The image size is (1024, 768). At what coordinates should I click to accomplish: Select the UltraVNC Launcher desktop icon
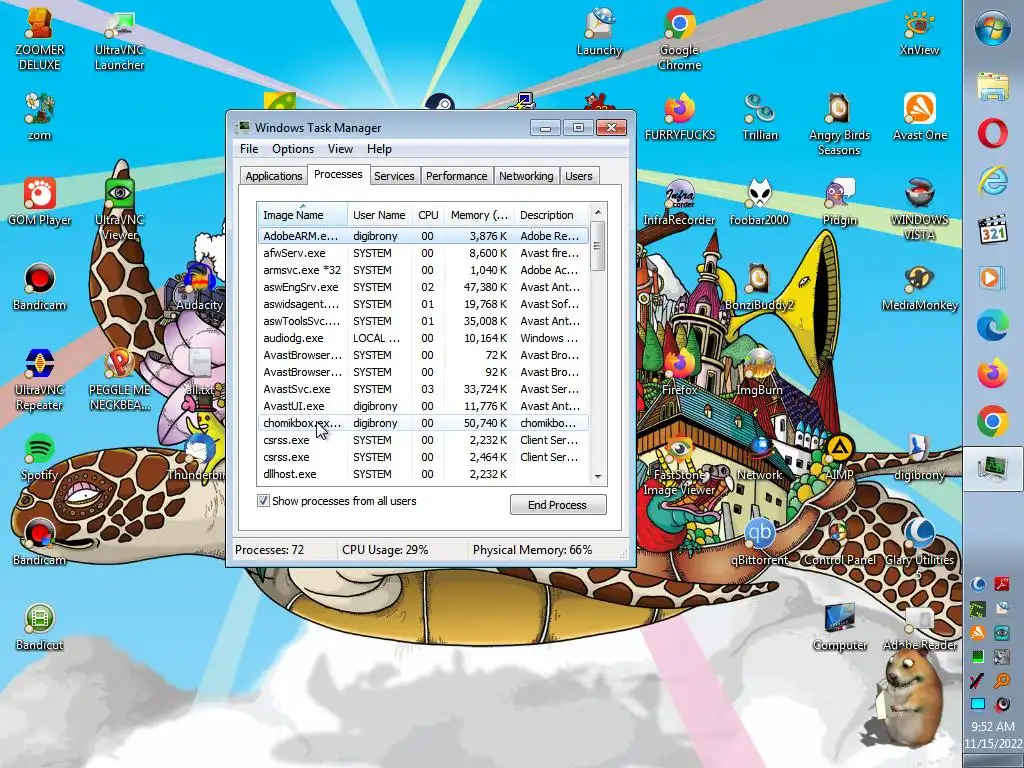point(120,39)
